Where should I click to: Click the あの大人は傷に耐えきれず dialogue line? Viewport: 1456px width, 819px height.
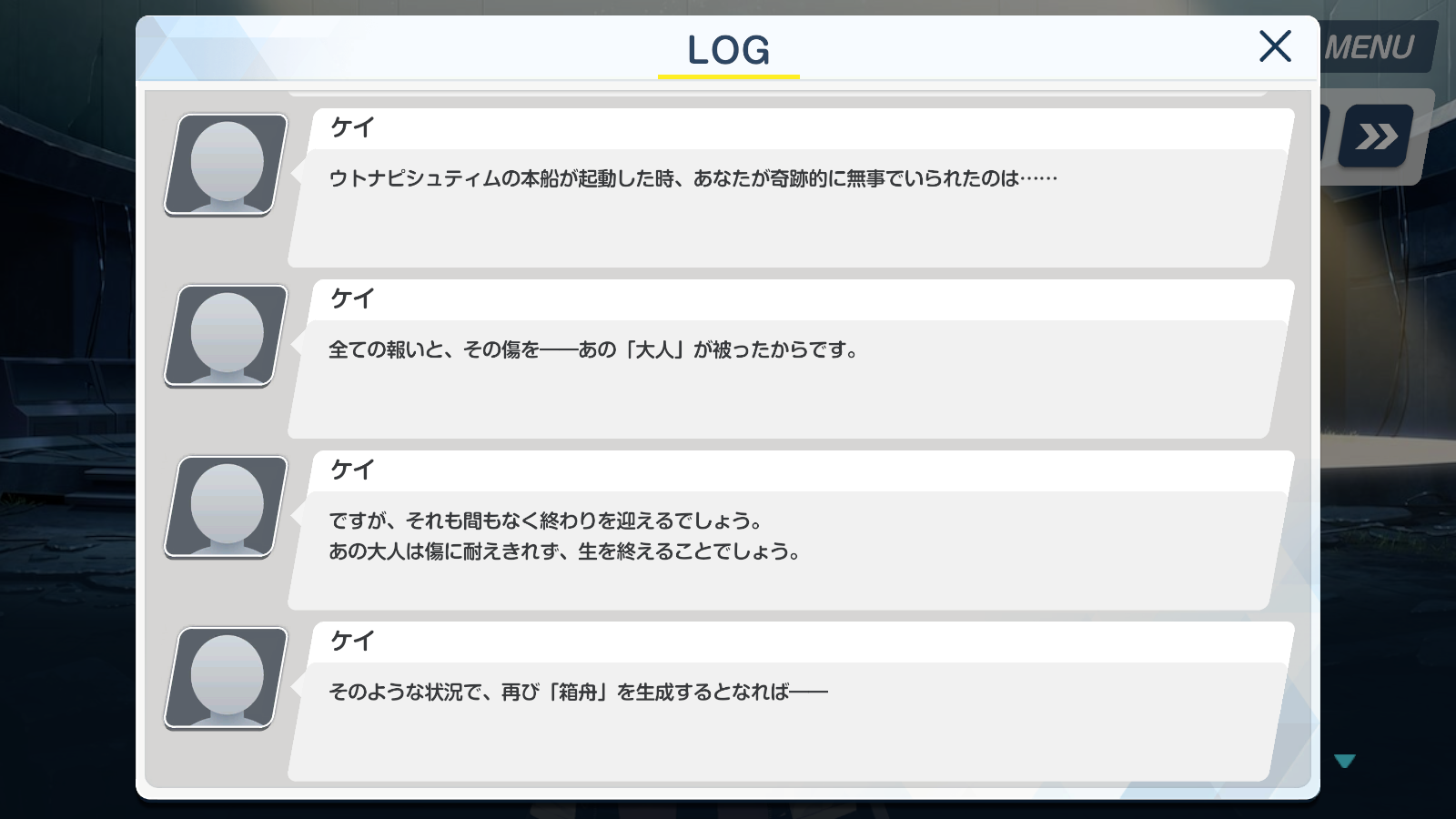(x=565, y=551)
